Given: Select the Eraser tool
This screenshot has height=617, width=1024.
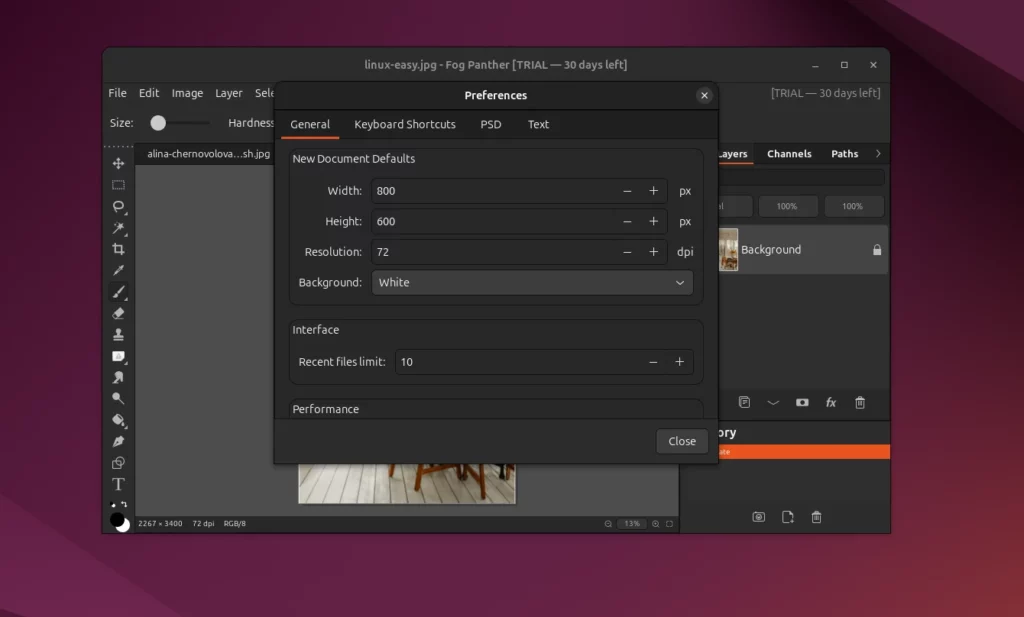Looking at the screenshot, I should pos(118,314).
